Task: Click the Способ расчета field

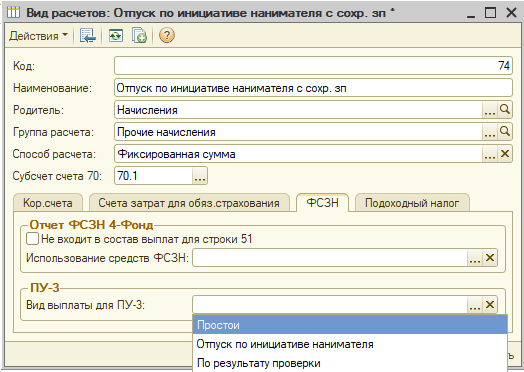Action: pos(298,154)
